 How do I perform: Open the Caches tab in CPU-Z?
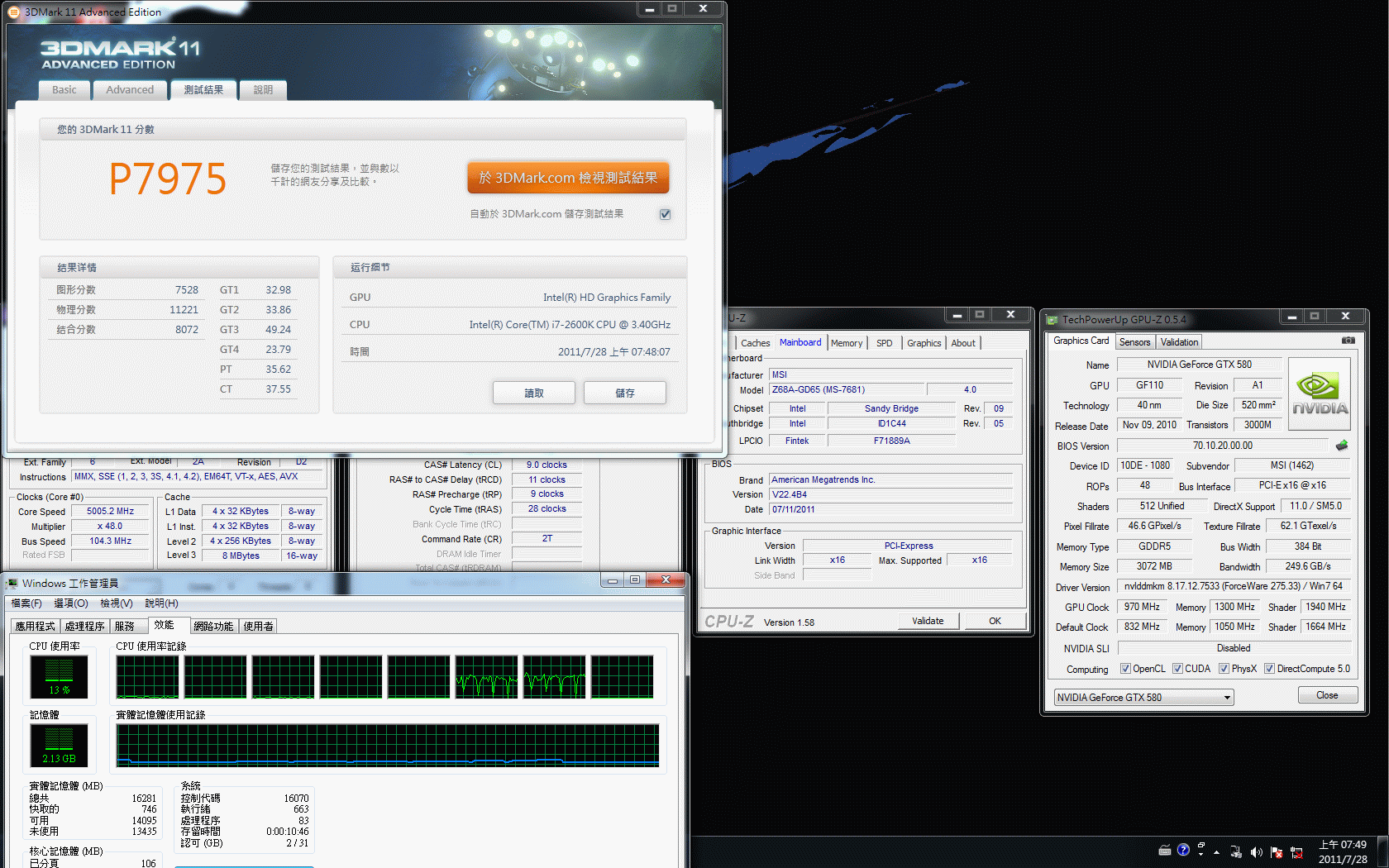tap(755, 343)
